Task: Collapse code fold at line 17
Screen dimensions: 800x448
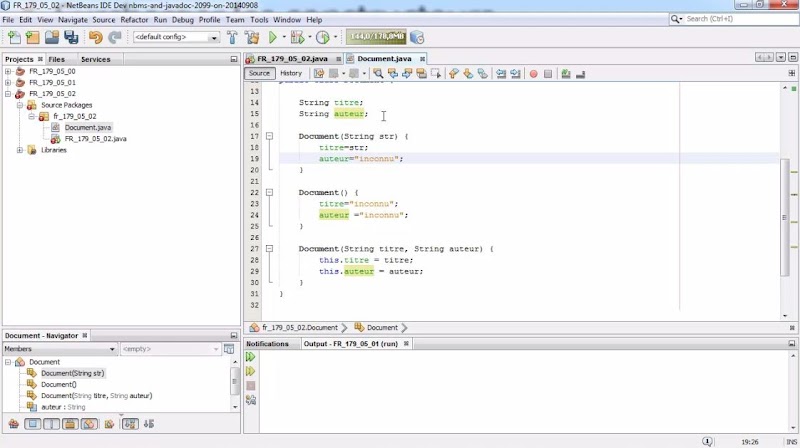Action: point(269,136)
